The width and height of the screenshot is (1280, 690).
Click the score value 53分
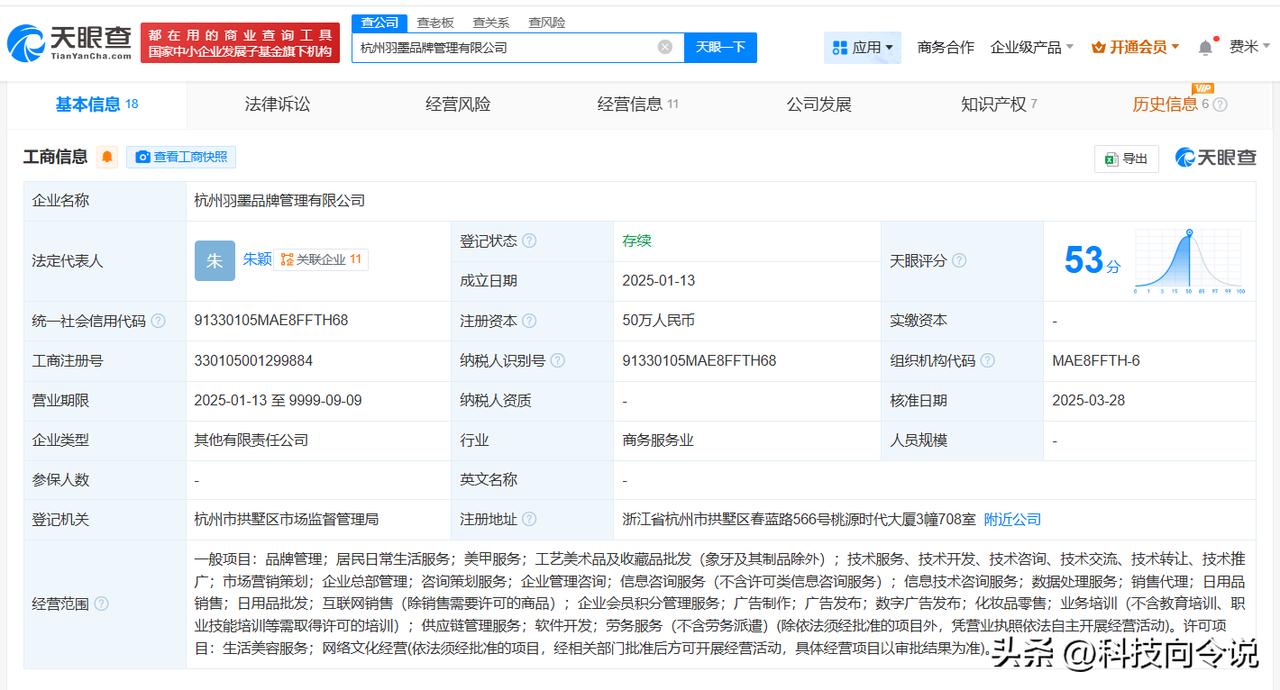click(x=1091, y=261)
